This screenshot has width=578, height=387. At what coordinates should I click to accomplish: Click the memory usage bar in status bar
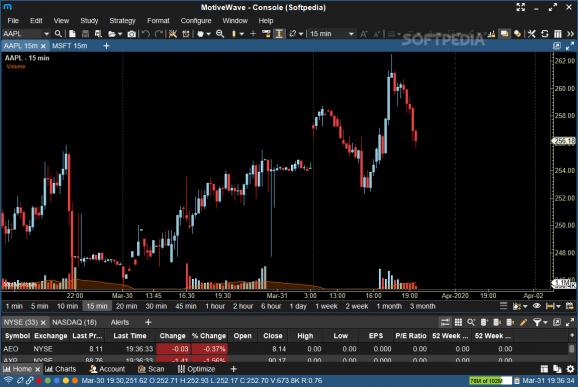click(490, 380)
